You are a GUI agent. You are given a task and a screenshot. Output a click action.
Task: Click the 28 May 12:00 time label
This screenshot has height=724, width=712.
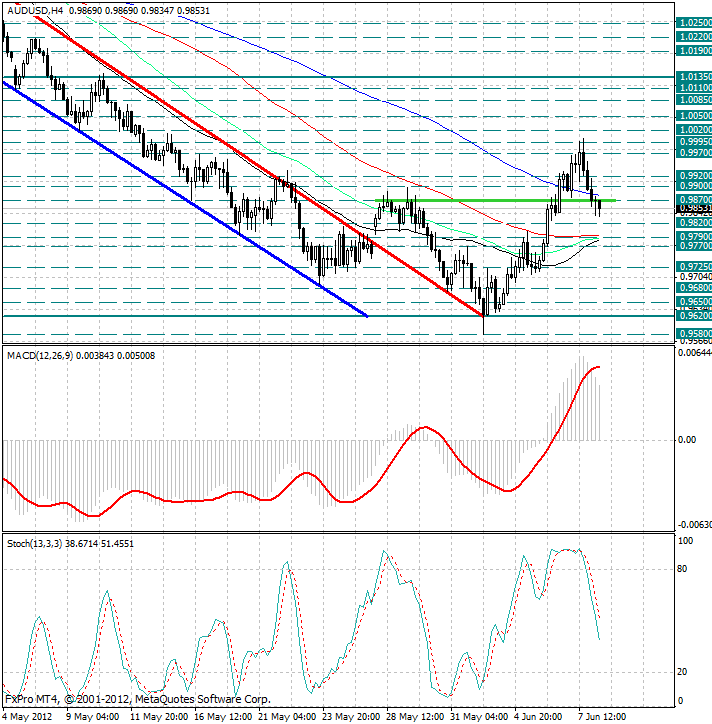pyautogui.click(x=415, y=717)
